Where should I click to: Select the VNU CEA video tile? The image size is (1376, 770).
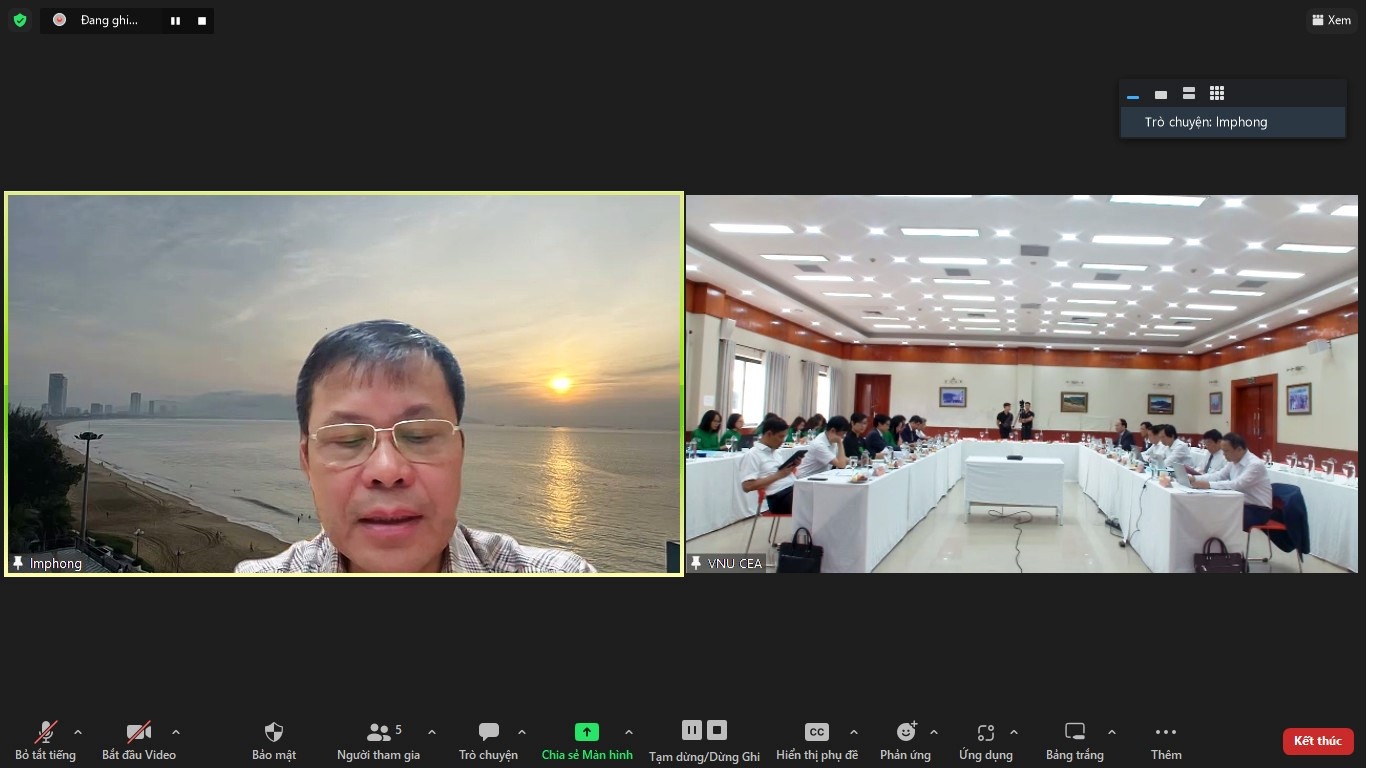(x=1021, y=384)
